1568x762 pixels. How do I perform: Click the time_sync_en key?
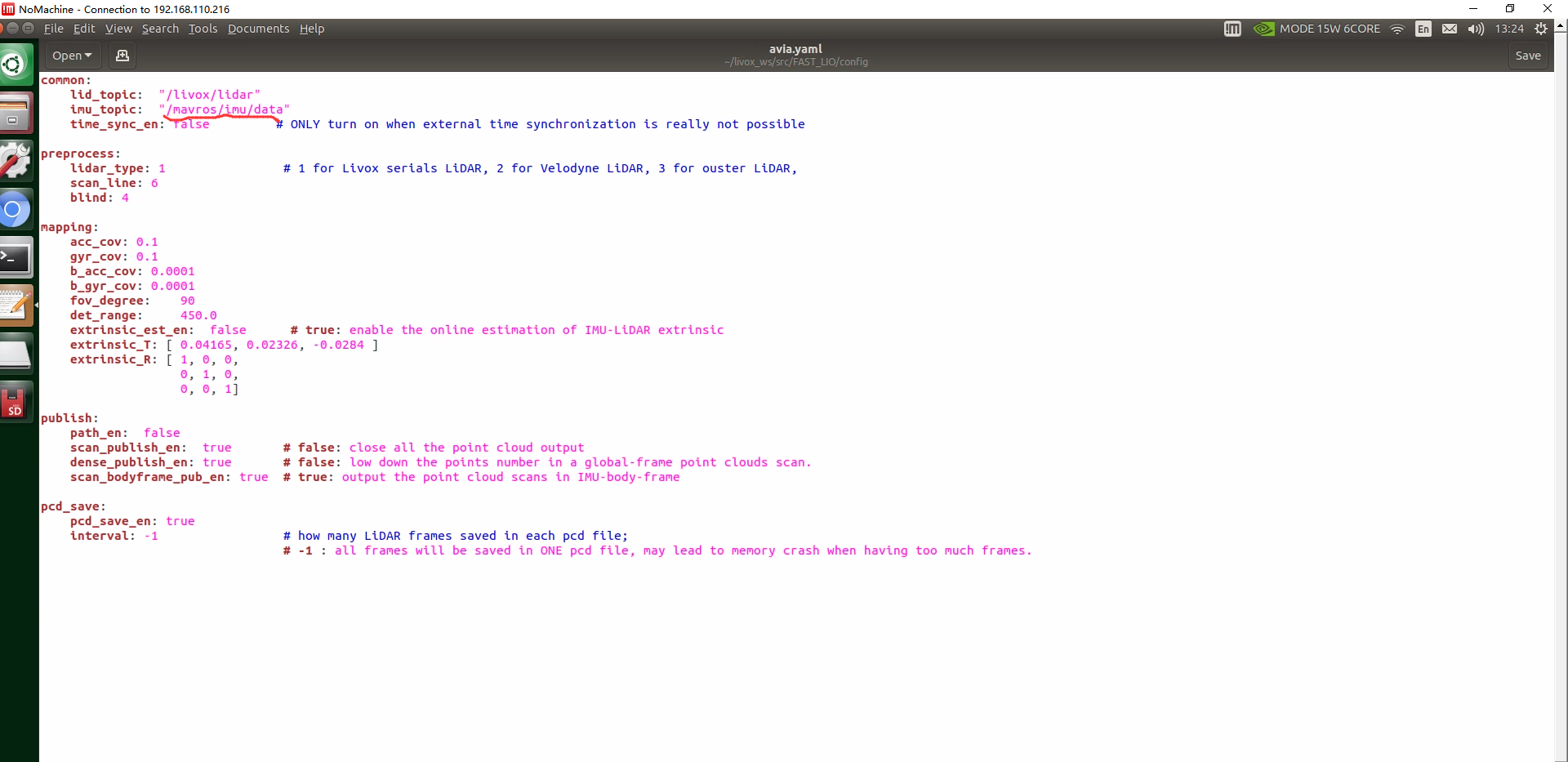(x=114, y=124)
